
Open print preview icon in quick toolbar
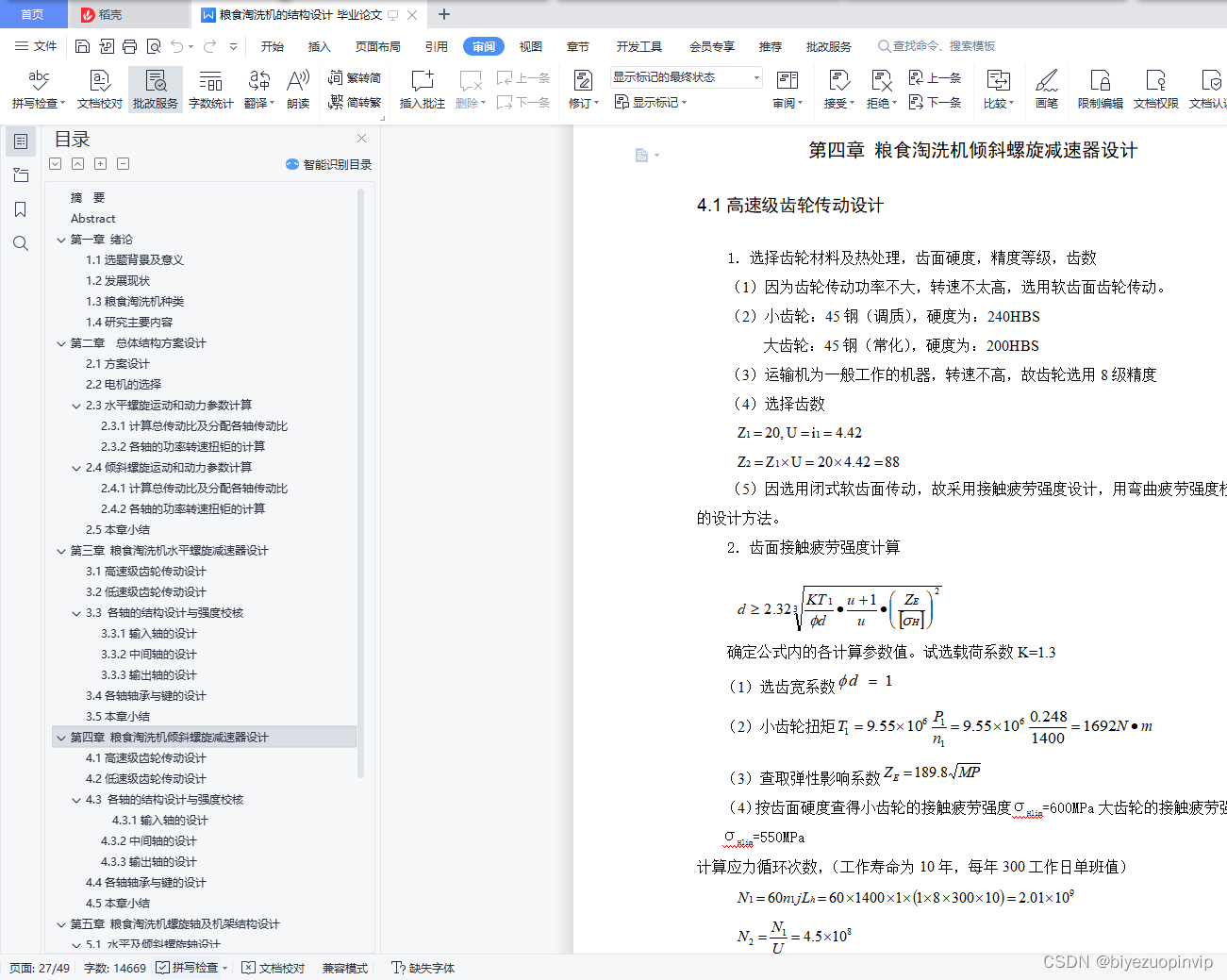coord(154,46)
